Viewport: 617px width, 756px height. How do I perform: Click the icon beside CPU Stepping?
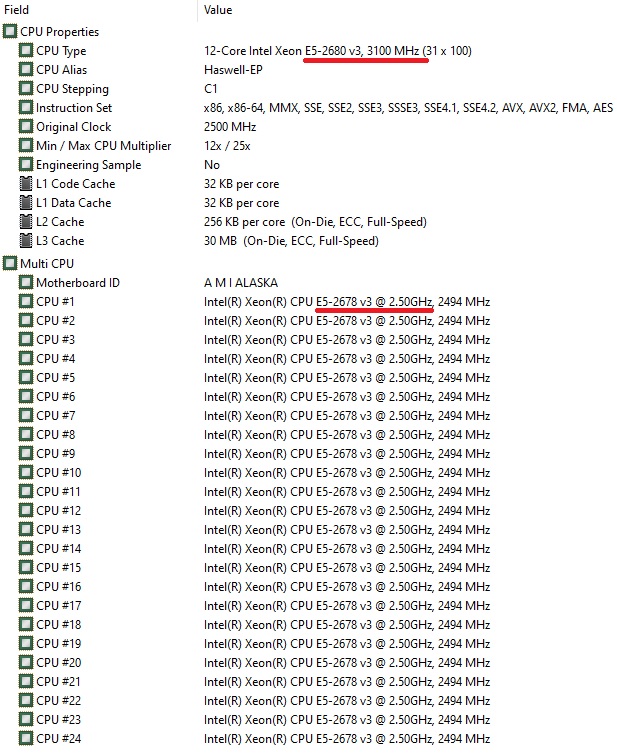coord(26,88)
